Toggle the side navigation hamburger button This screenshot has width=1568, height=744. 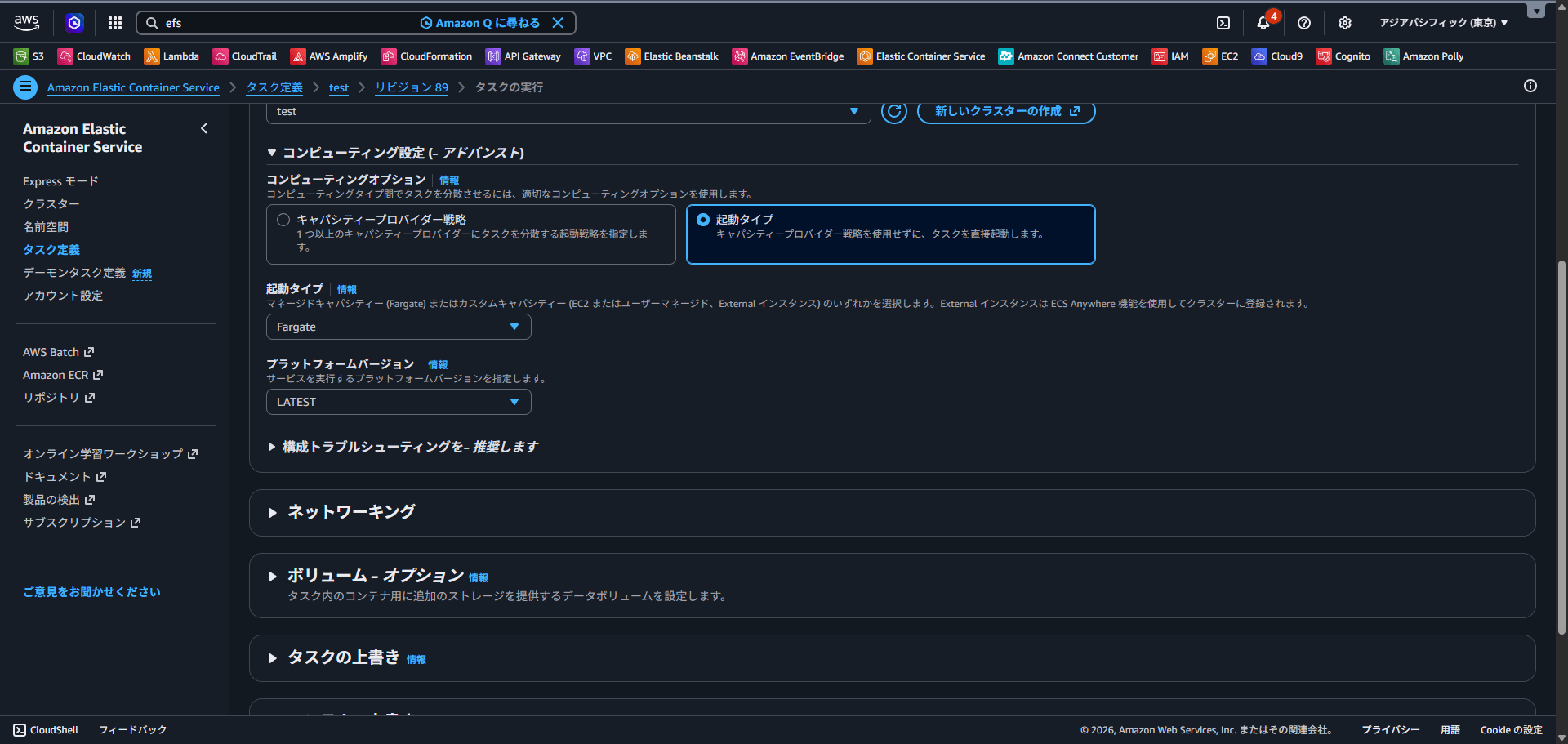(25, 87)
